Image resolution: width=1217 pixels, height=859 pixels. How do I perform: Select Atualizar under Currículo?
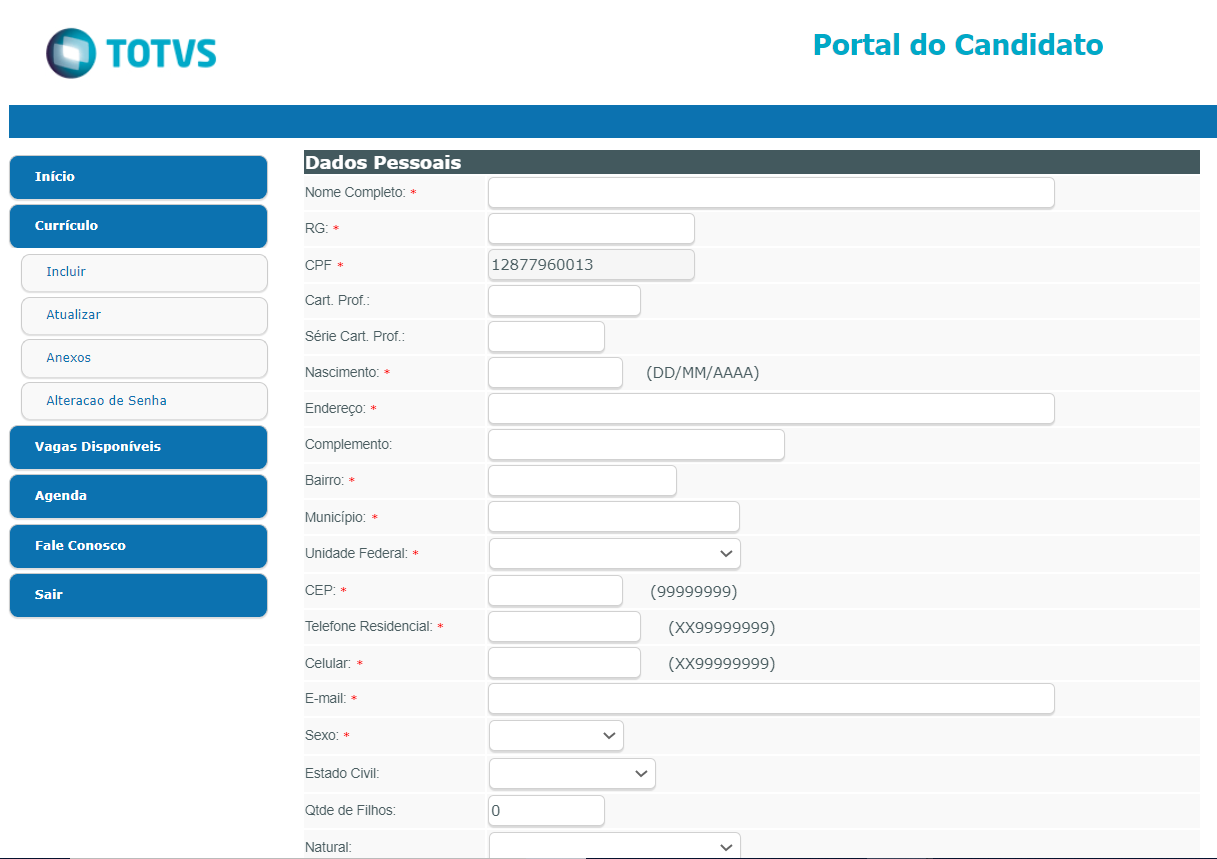click(x=144, y=315)
